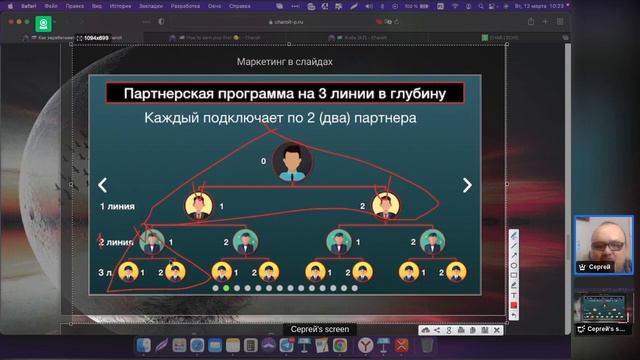Open the Справка menu
The height and width of the screenshot is (360, 640).
point(240,6)
